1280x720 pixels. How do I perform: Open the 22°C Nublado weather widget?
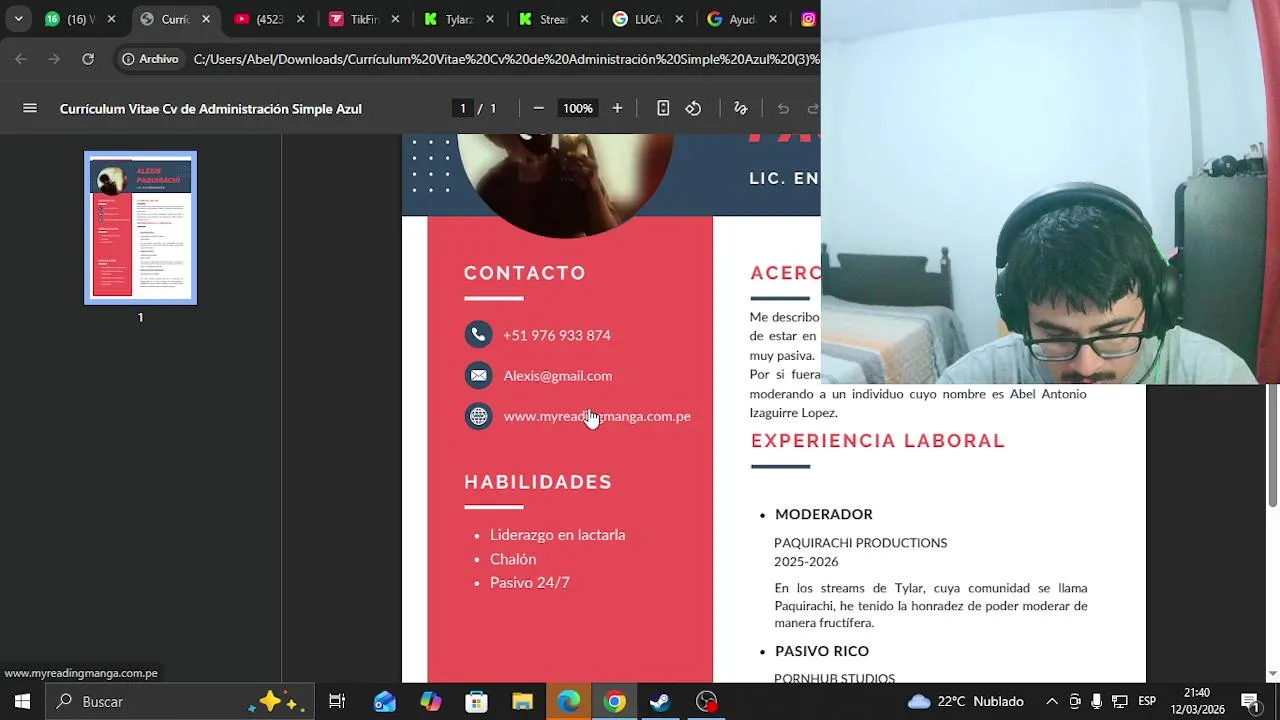966,701
